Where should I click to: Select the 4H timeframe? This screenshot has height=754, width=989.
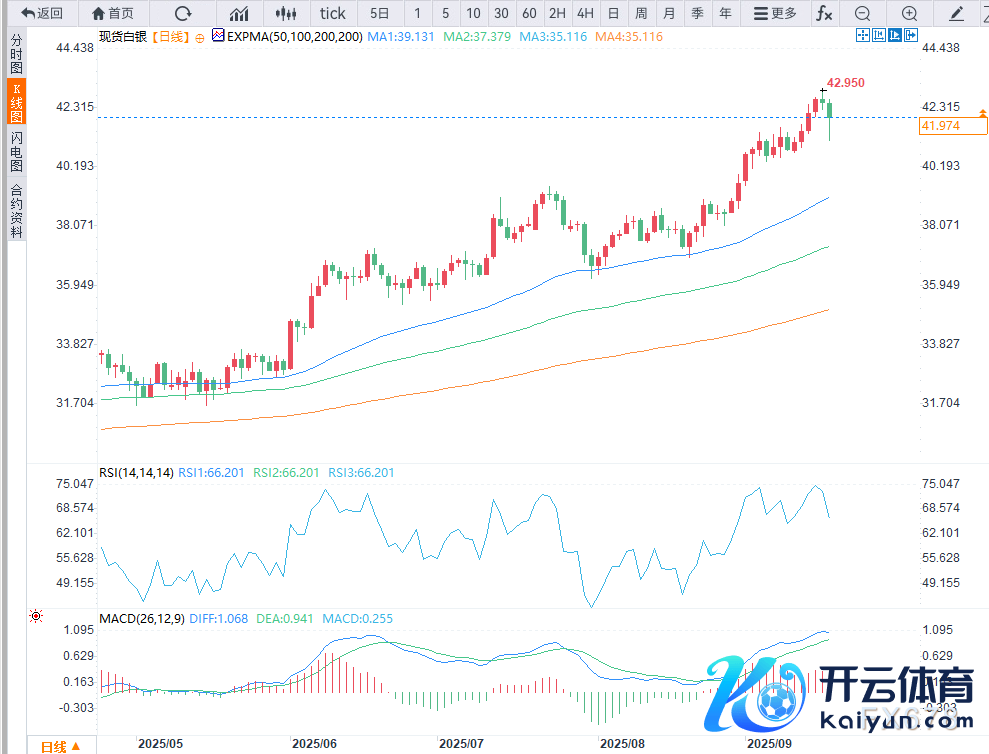(x=585, y=13)
